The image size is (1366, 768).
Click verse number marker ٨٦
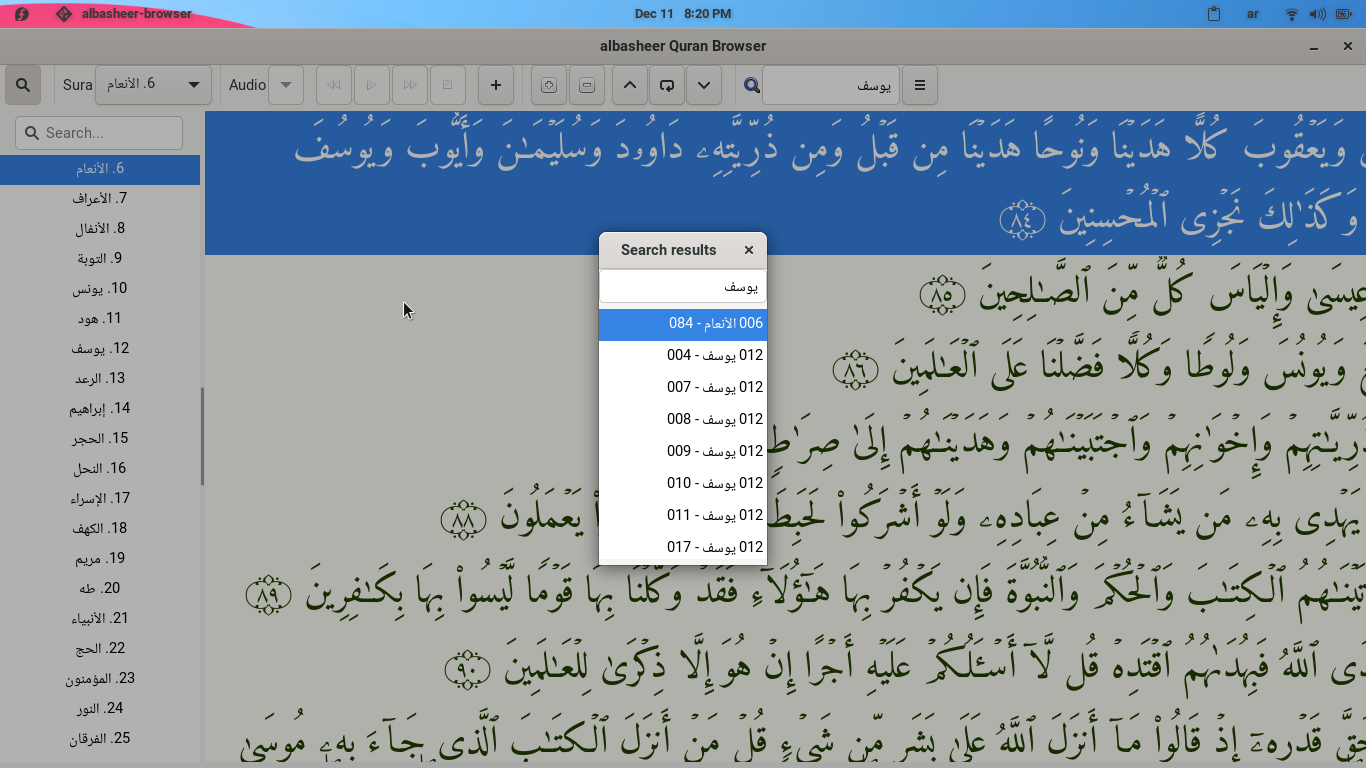pos(855,370)
